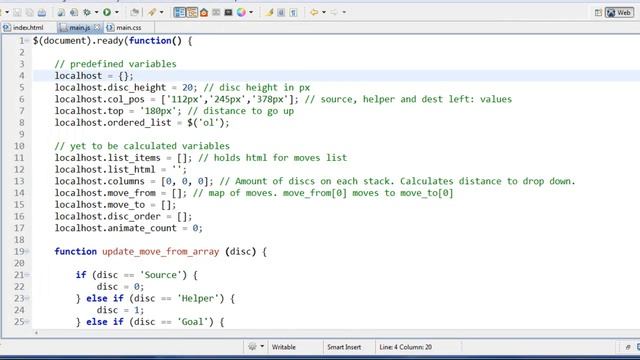Screen dimensions: 640x360
Task: Click the Writable status bar entry
Action: [283, 347]
